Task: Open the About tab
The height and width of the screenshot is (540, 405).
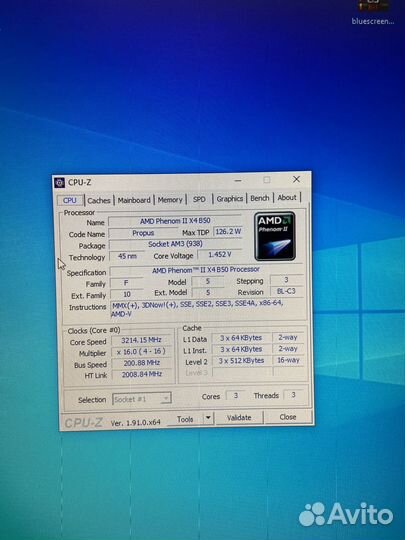Action: [287, 198]
